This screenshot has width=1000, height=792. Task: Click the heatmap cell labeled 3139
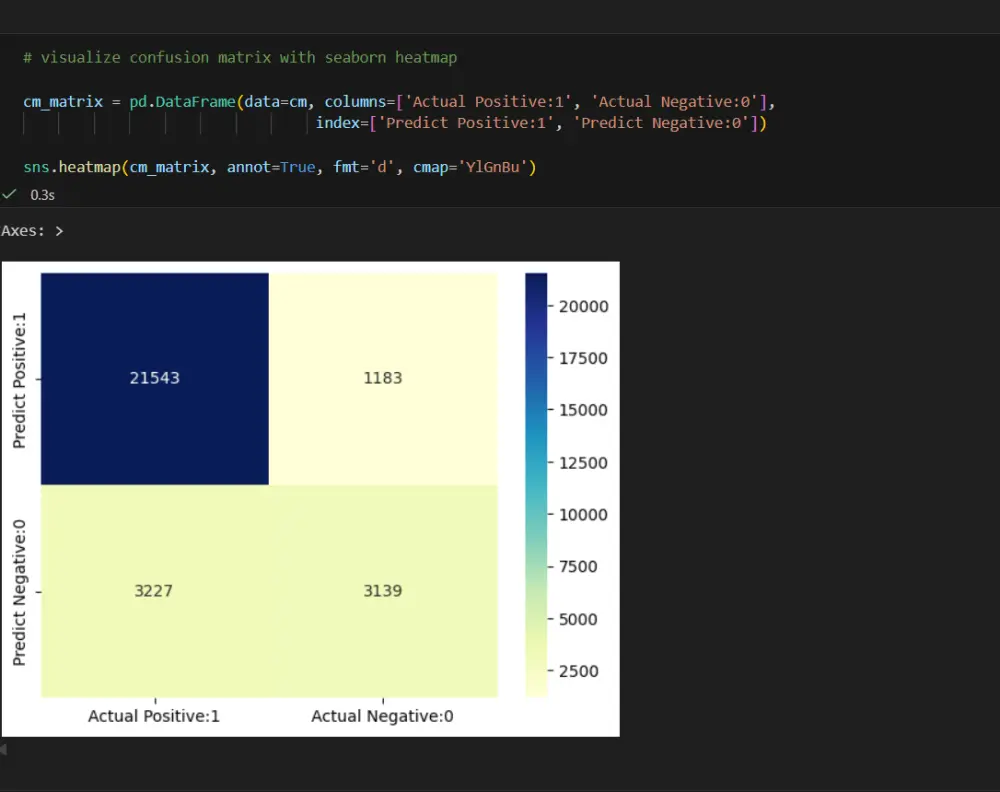point(383,591)
